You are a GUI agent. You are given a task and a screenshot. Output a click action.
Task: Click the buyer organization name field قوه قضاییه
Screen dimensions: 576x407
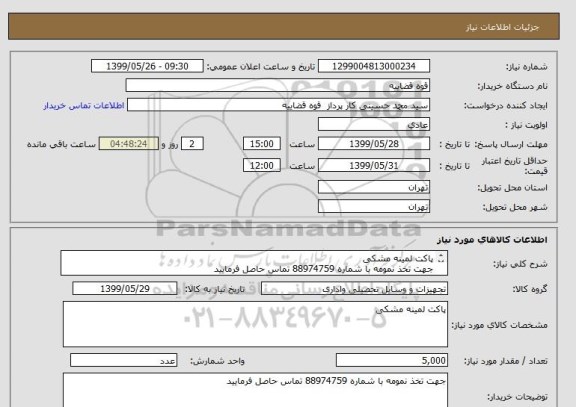point(278,86)
